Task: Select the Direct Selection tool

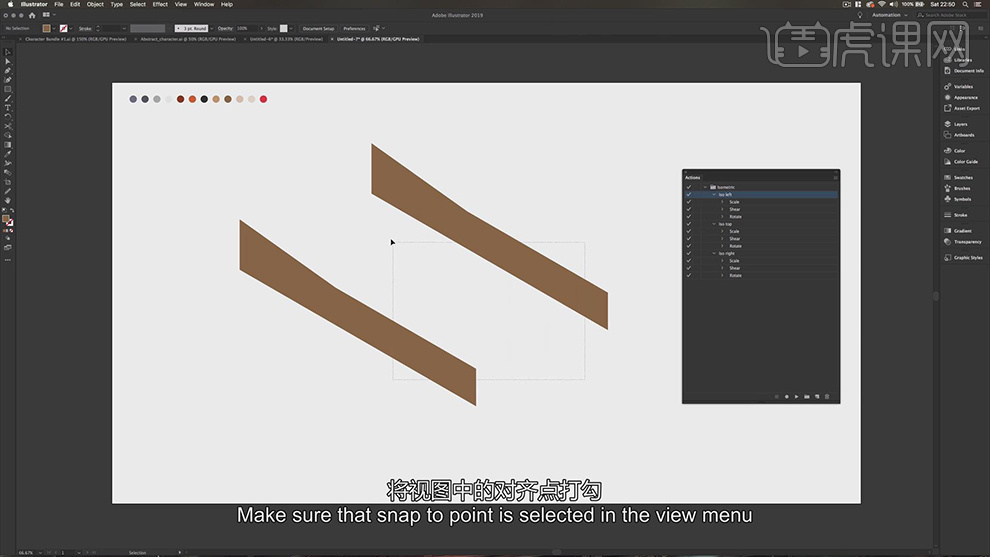Action: 8,61
